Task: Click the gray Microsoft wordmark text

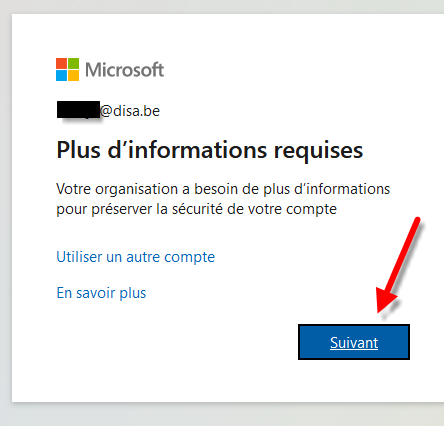Action: [x=124, y=70]
